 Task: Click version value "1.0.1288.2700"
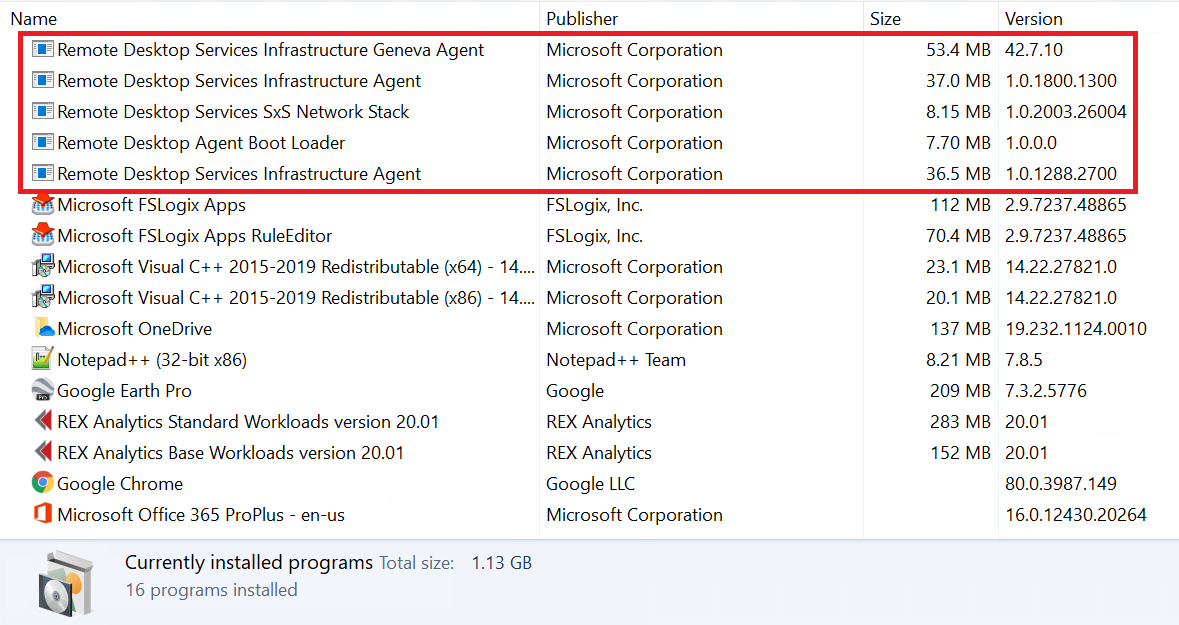1061,174
